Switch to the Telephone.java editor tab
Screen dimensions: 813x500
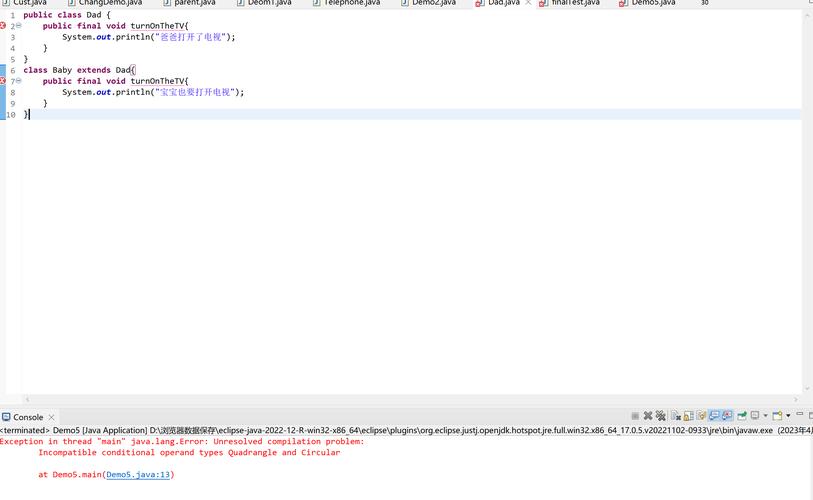(351, 3)
